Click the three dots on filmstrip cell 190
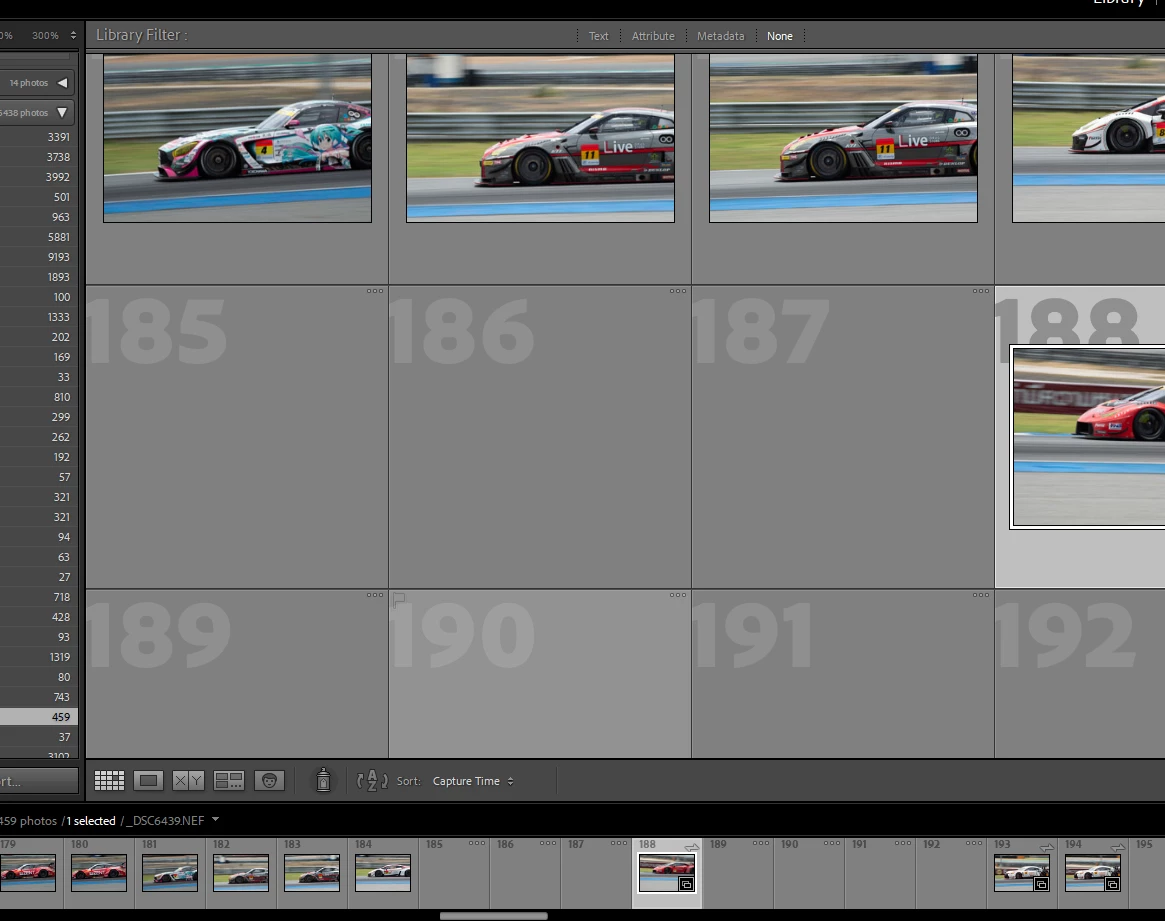1165x921 pixels. pos(832,843)
